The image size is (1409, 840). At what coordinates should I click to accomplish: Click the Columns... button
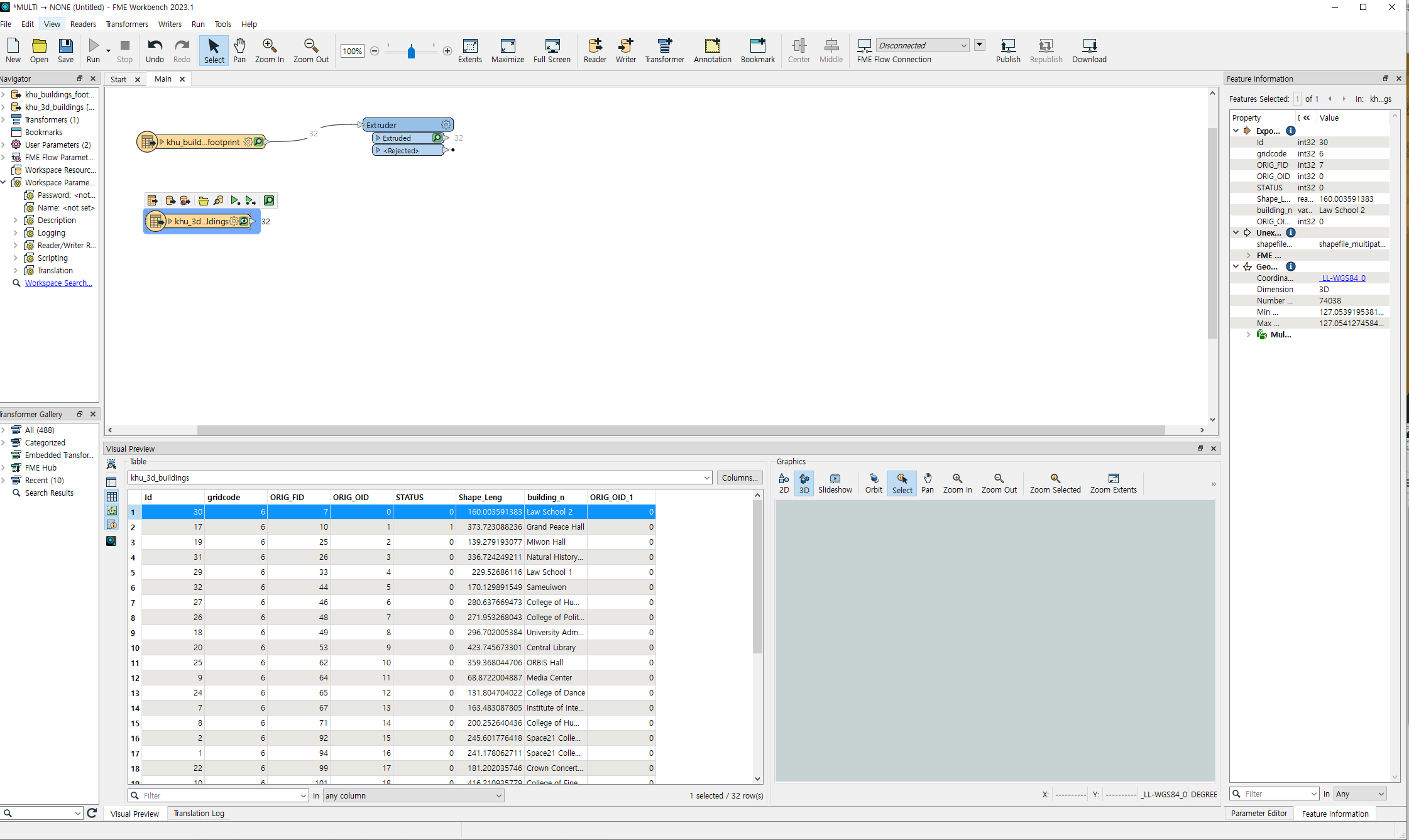point(739,477)
